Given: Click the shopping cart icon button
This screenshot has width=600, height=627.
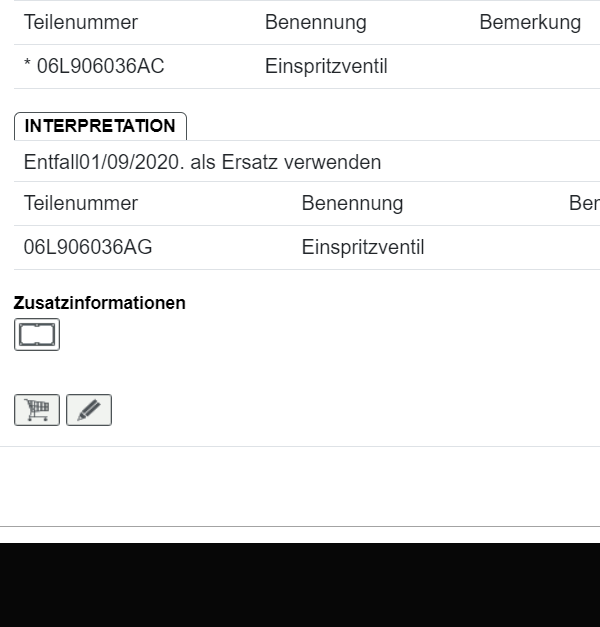Looking at the screenshot, I should (x=37, y=410).
